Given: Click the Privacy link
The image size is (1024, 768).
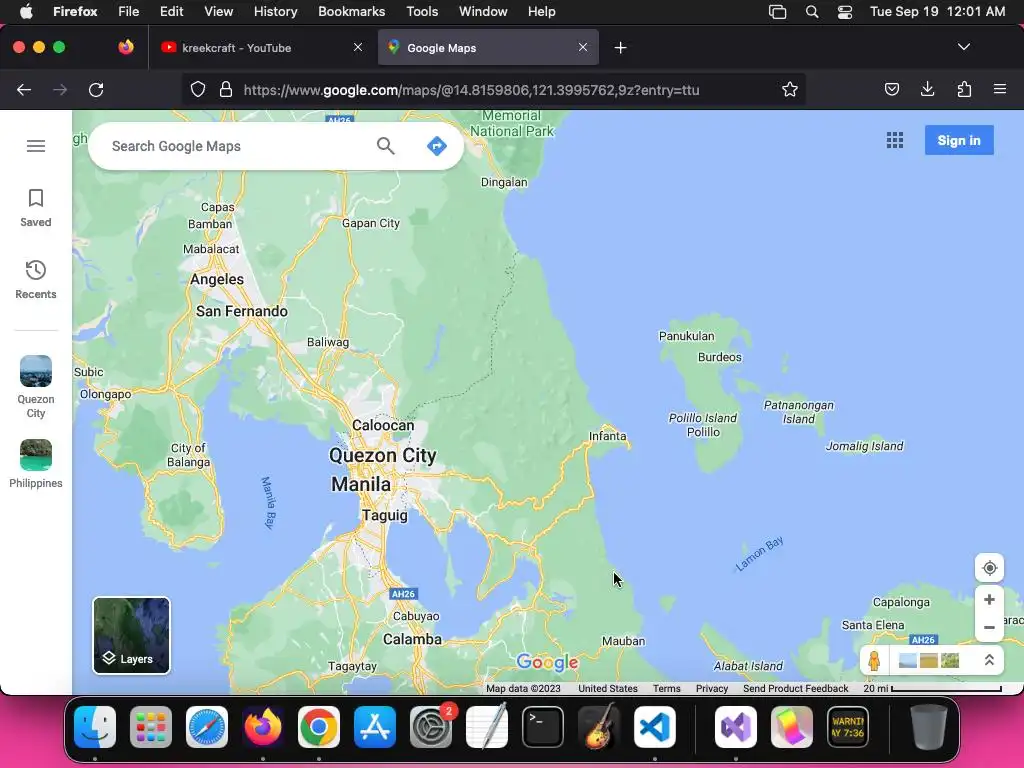Looking at the screenshot, I should click(x=712, y=688).
